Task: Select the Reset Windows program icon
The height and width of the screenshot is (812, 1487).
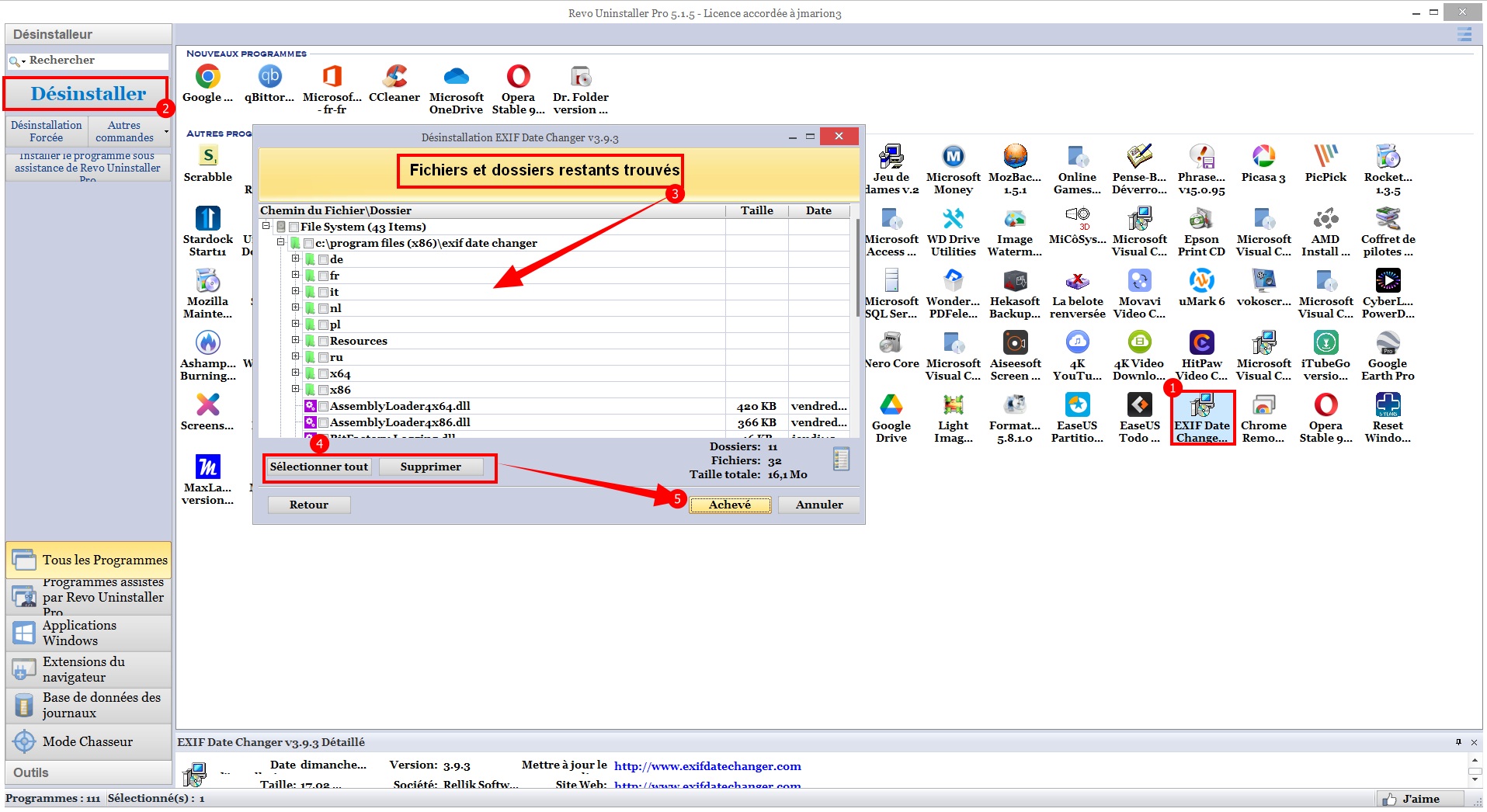Action: point(1388,404)
